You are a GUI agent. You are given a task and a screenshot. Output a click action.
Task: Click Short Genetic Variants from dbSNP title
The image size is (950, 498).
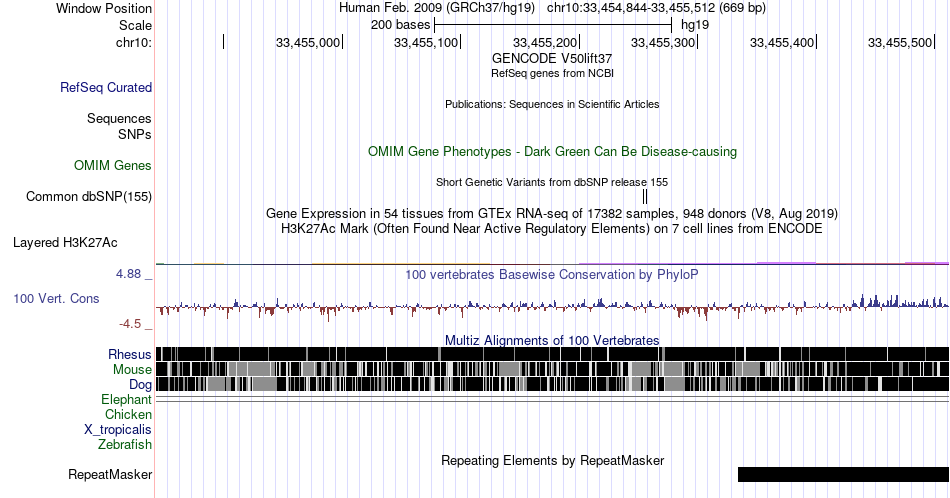(x=552, y=182)
